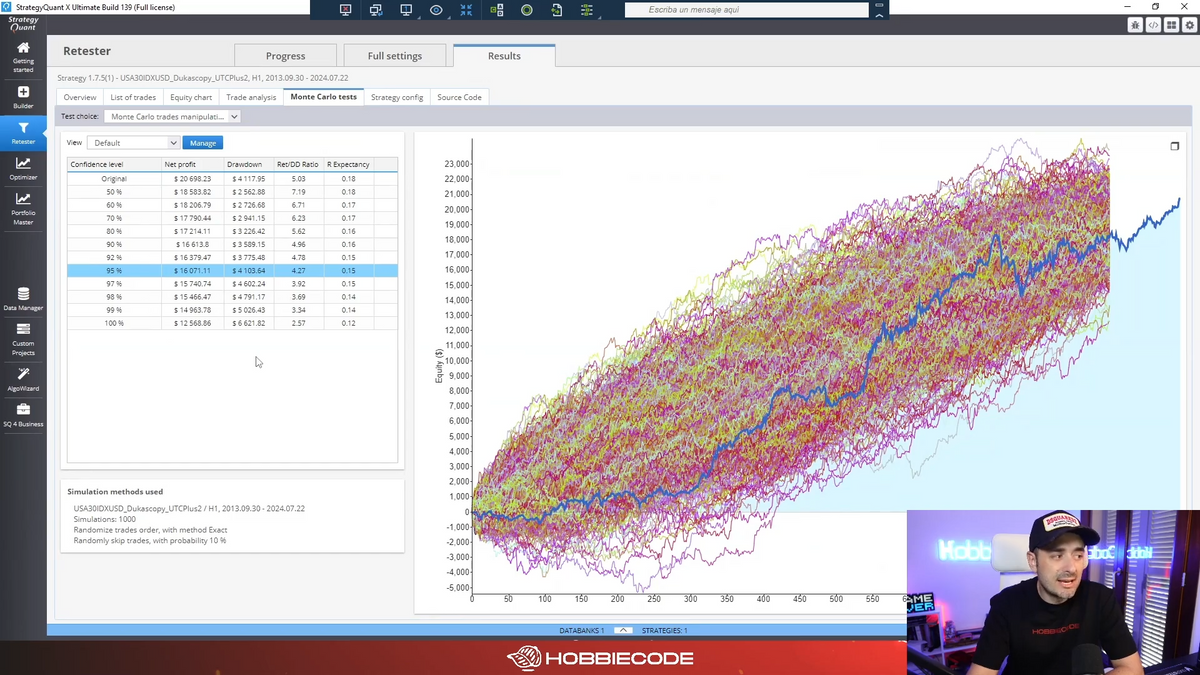Screen dimensions: 1200x675
Task: Select the 100 % confidence row
Action: click(x=232, y=323)
